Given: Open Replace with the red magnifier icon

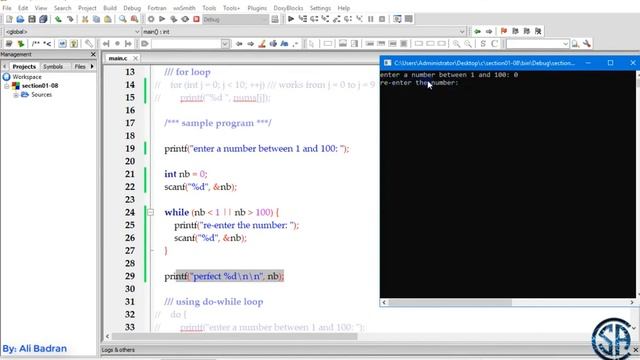Looking at the screenshot, I should point(134,19).
